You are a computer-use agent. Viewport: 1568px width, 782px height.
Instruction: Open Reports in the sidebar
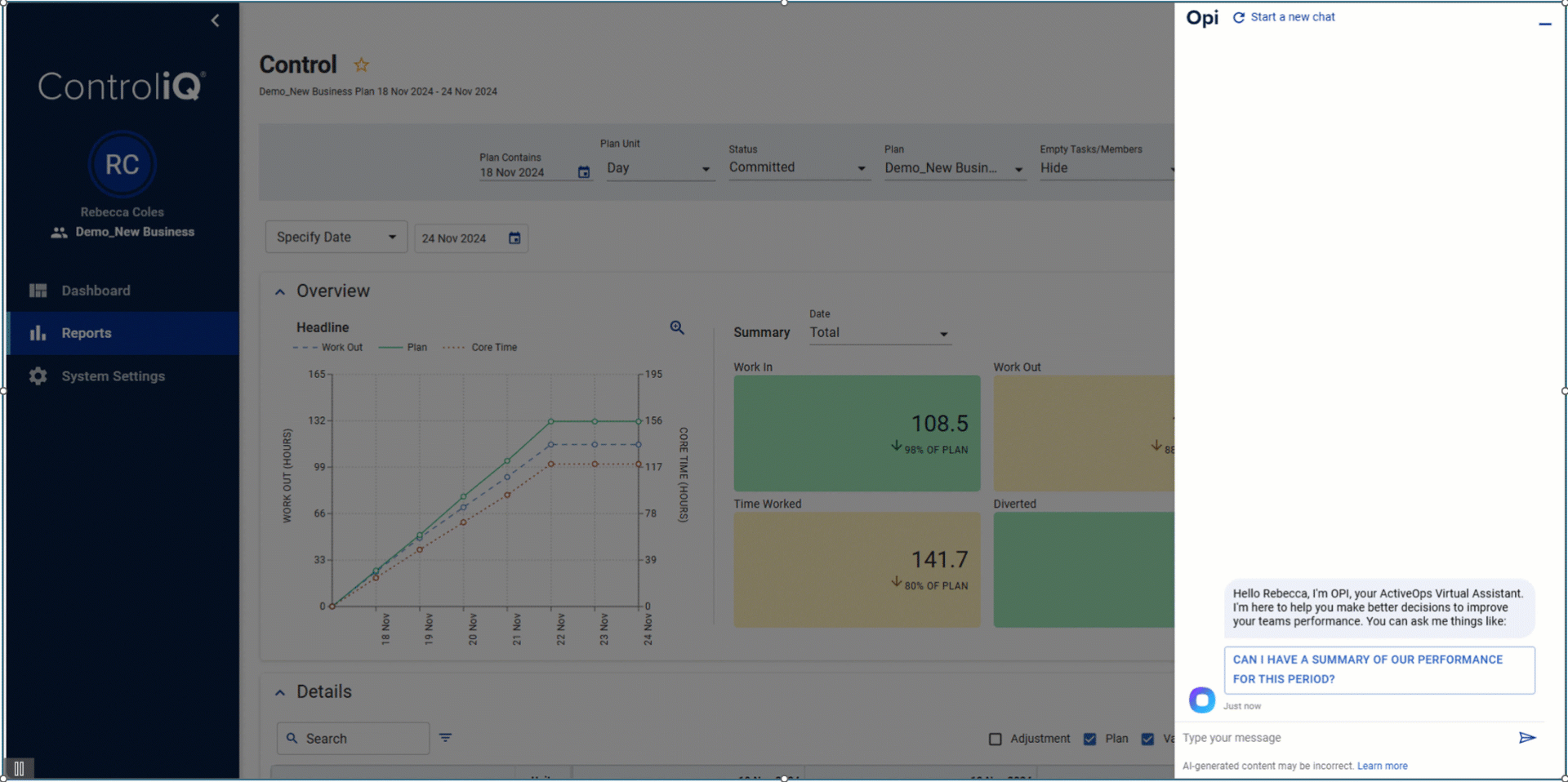(122, 333)
